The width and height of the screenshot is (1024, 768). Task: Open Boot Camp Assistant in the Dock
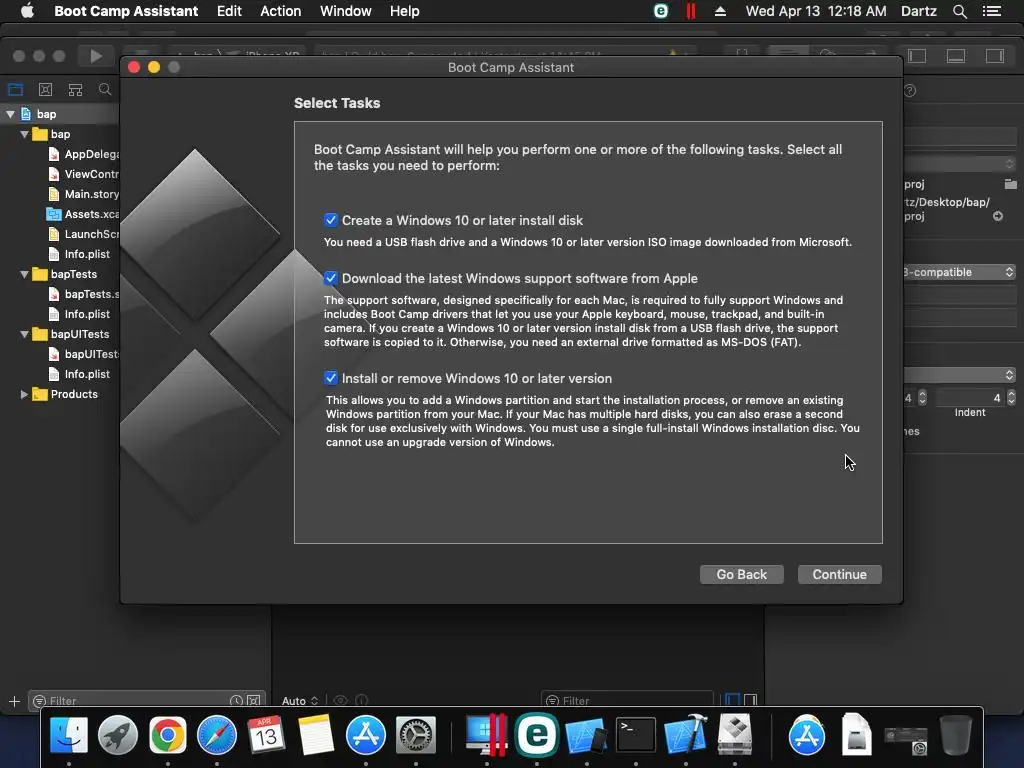[735, 735]
